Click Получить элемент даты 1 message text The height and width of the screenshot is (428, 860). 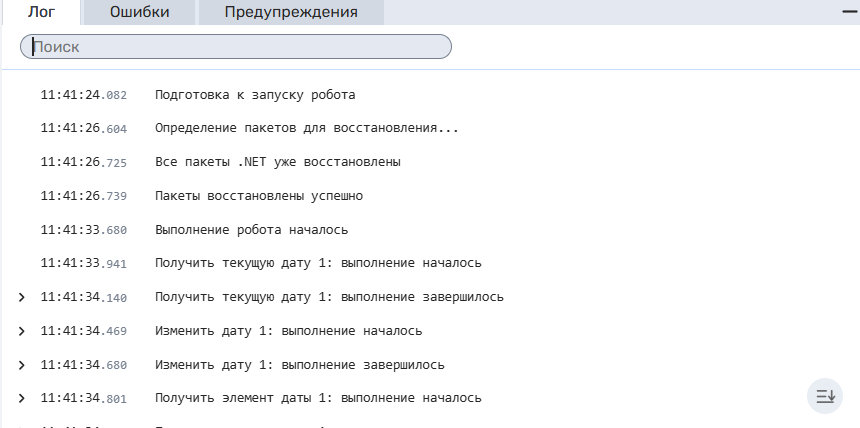(318, 398)
